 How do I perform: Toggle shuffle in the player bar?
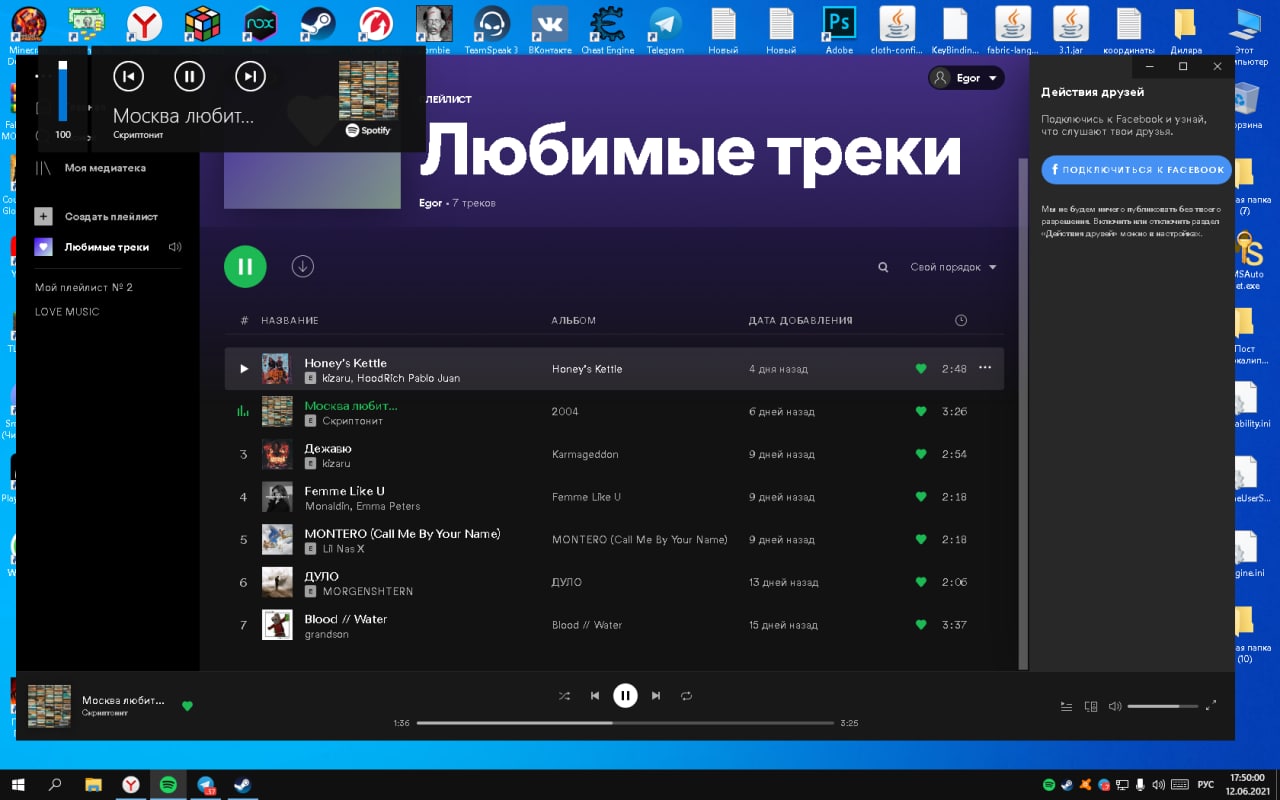click(564, 696)
